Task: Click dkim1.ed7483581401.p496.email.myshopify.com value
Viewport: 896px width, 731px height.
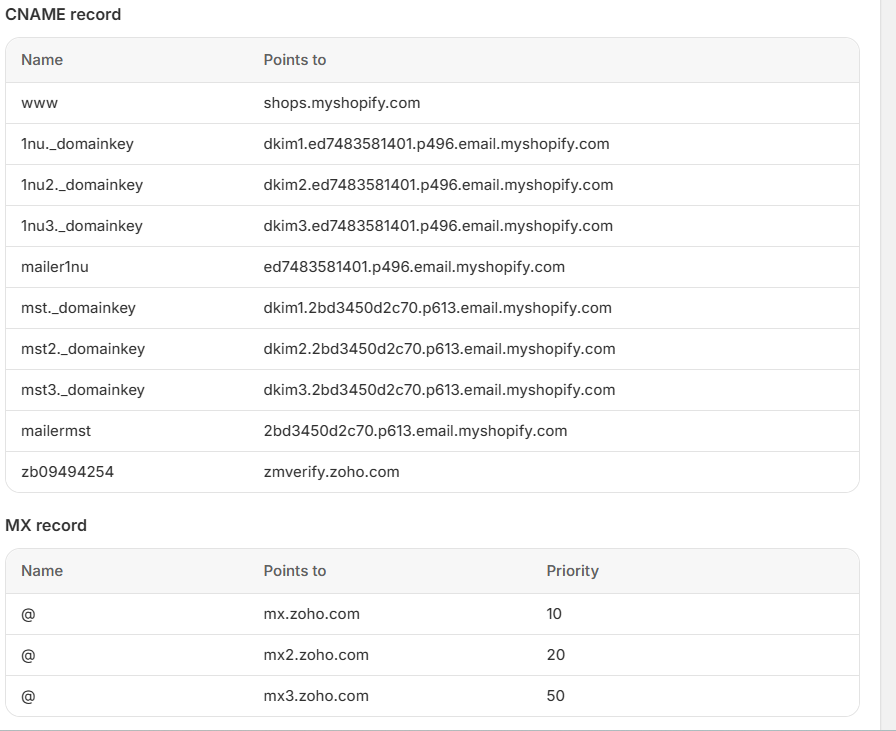Action: point(436,144)
